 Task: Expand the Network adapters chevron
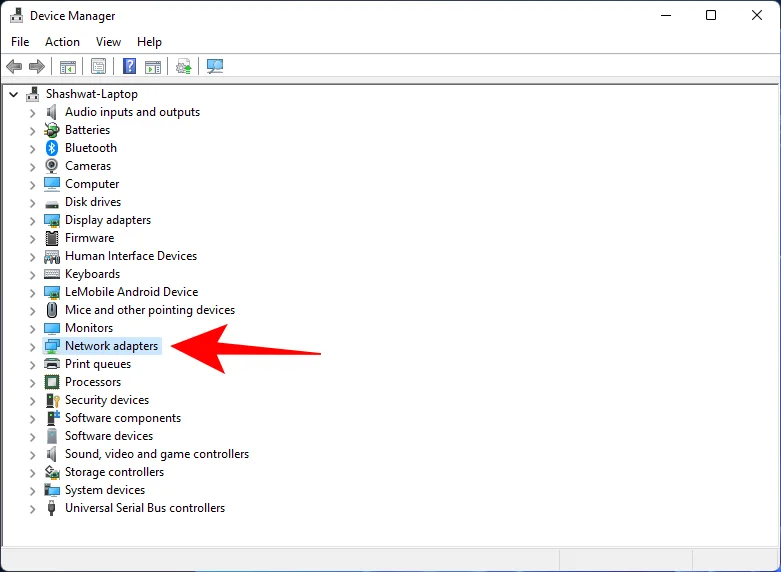tap(32, 346)
